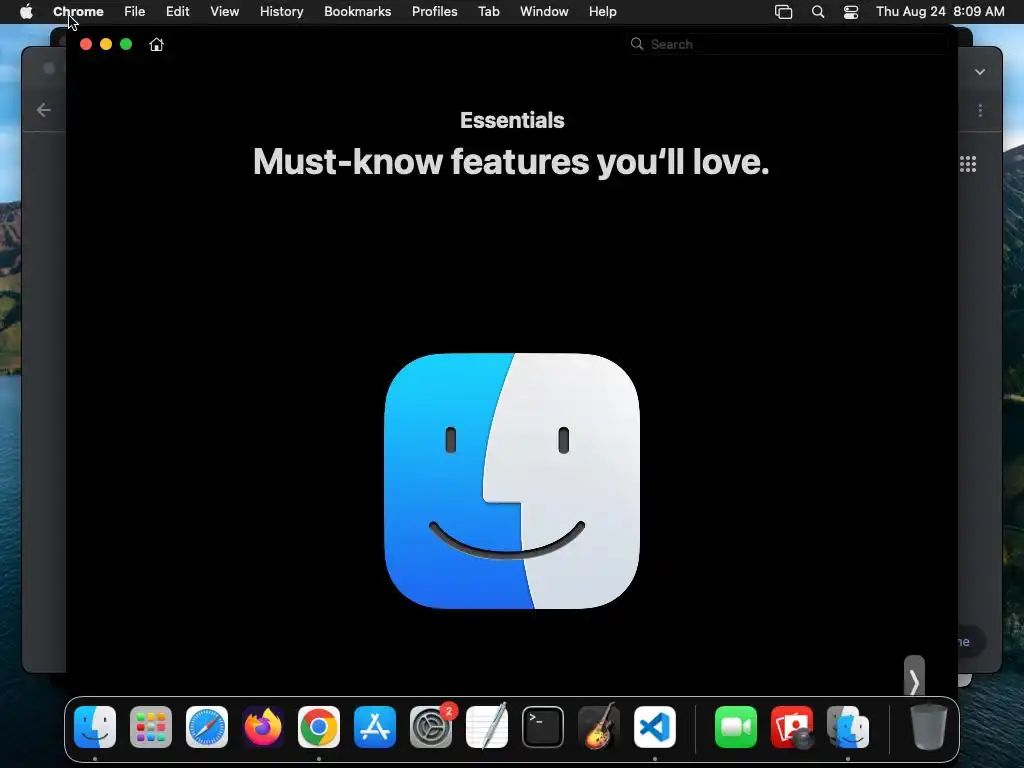This screenshot has width=1024, height=768.
Task: Minimize Tips window with yellow button
Action: click(106, 44)
